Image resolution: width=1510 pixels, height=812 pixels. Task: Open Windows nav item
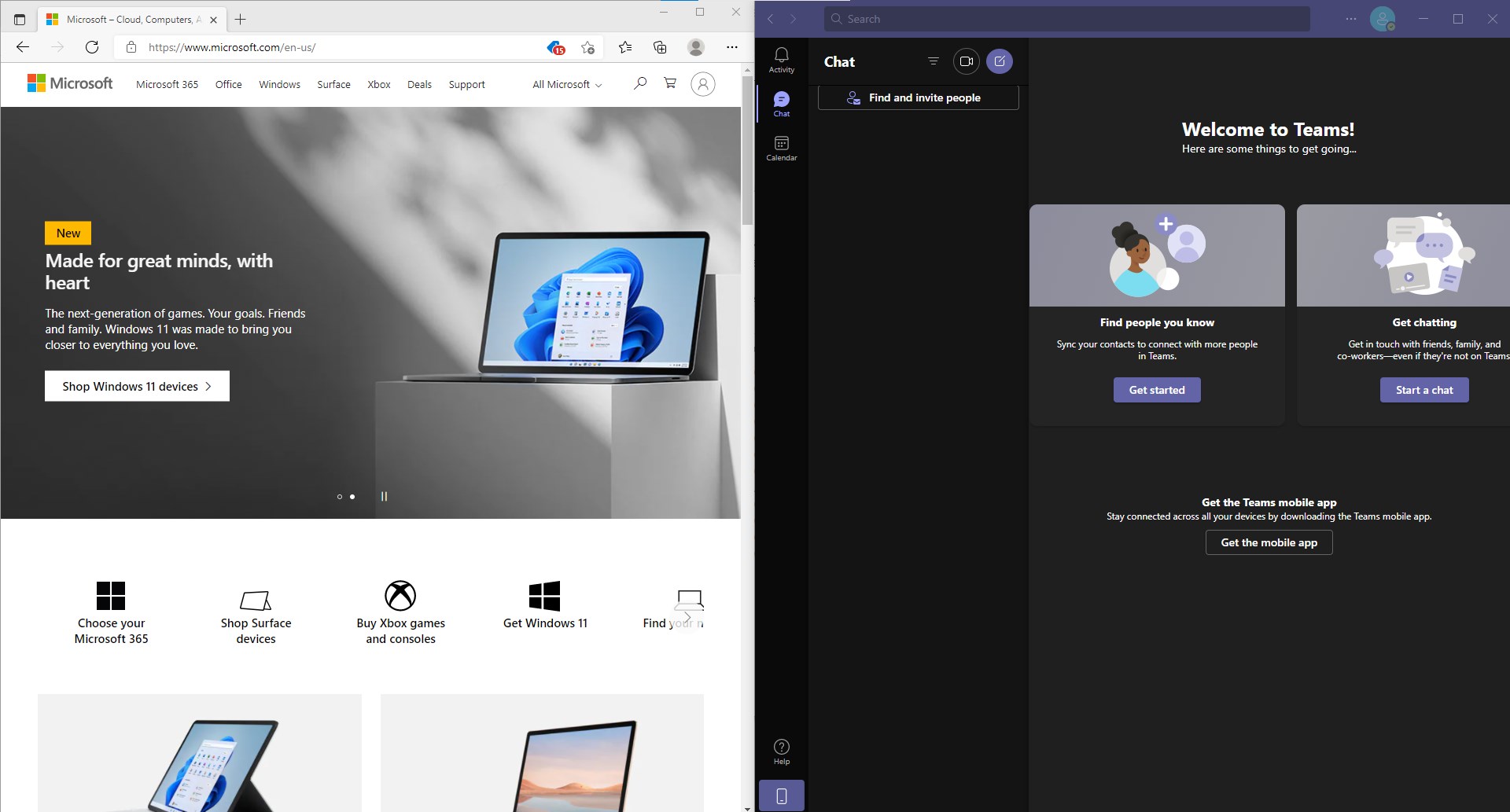pyautogui.click(x=279, y=85)
